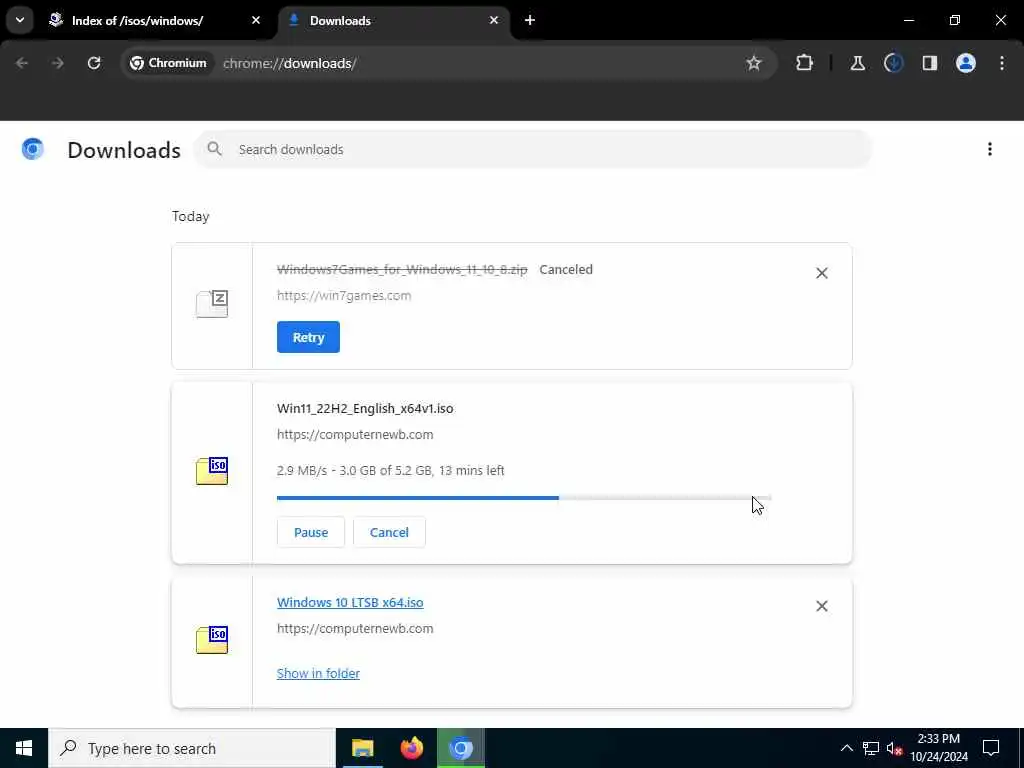The height and width of the screenshot is (768, 1024).
Task: Open the network tray icon
Action: tap(871, 748)
